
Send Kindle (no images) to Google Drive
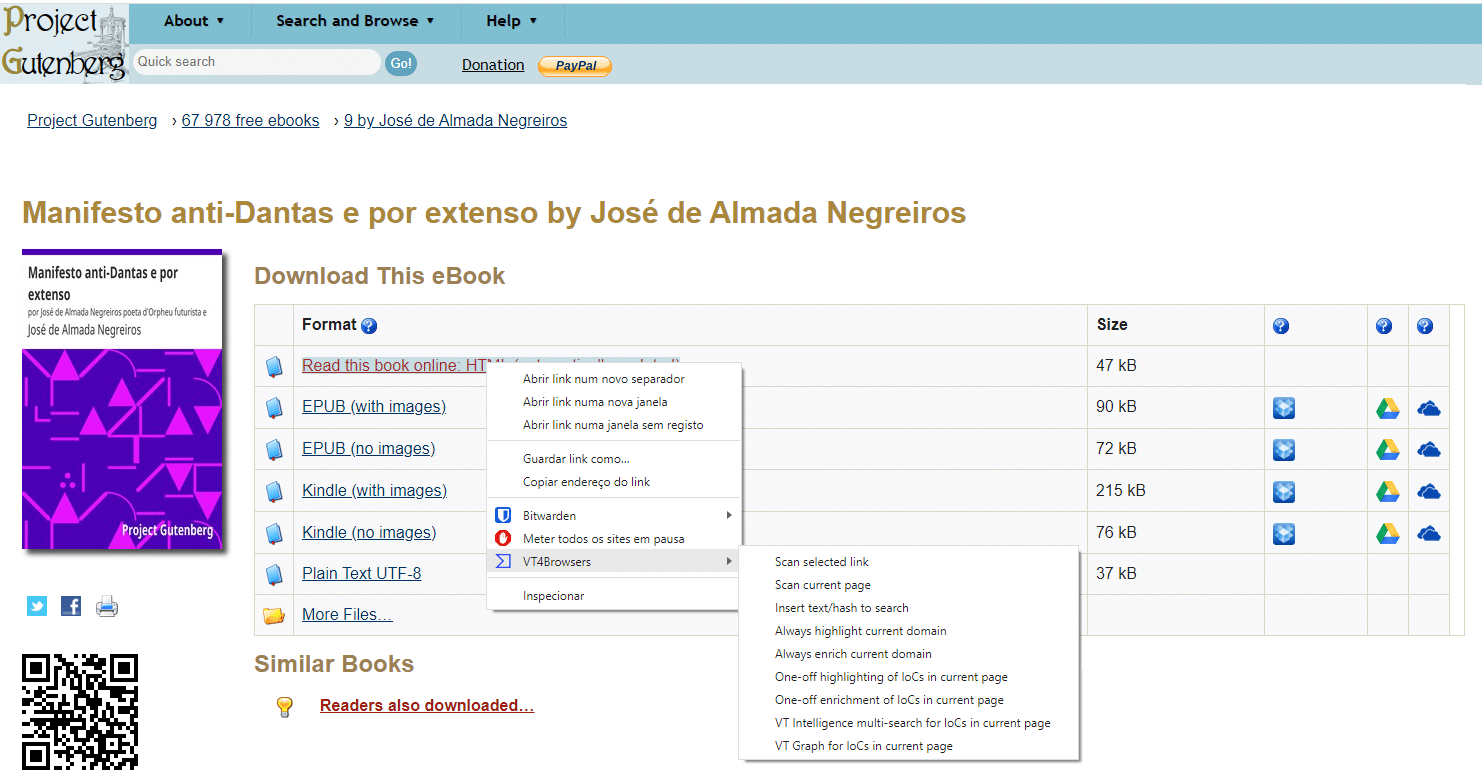click(1387, 533)
